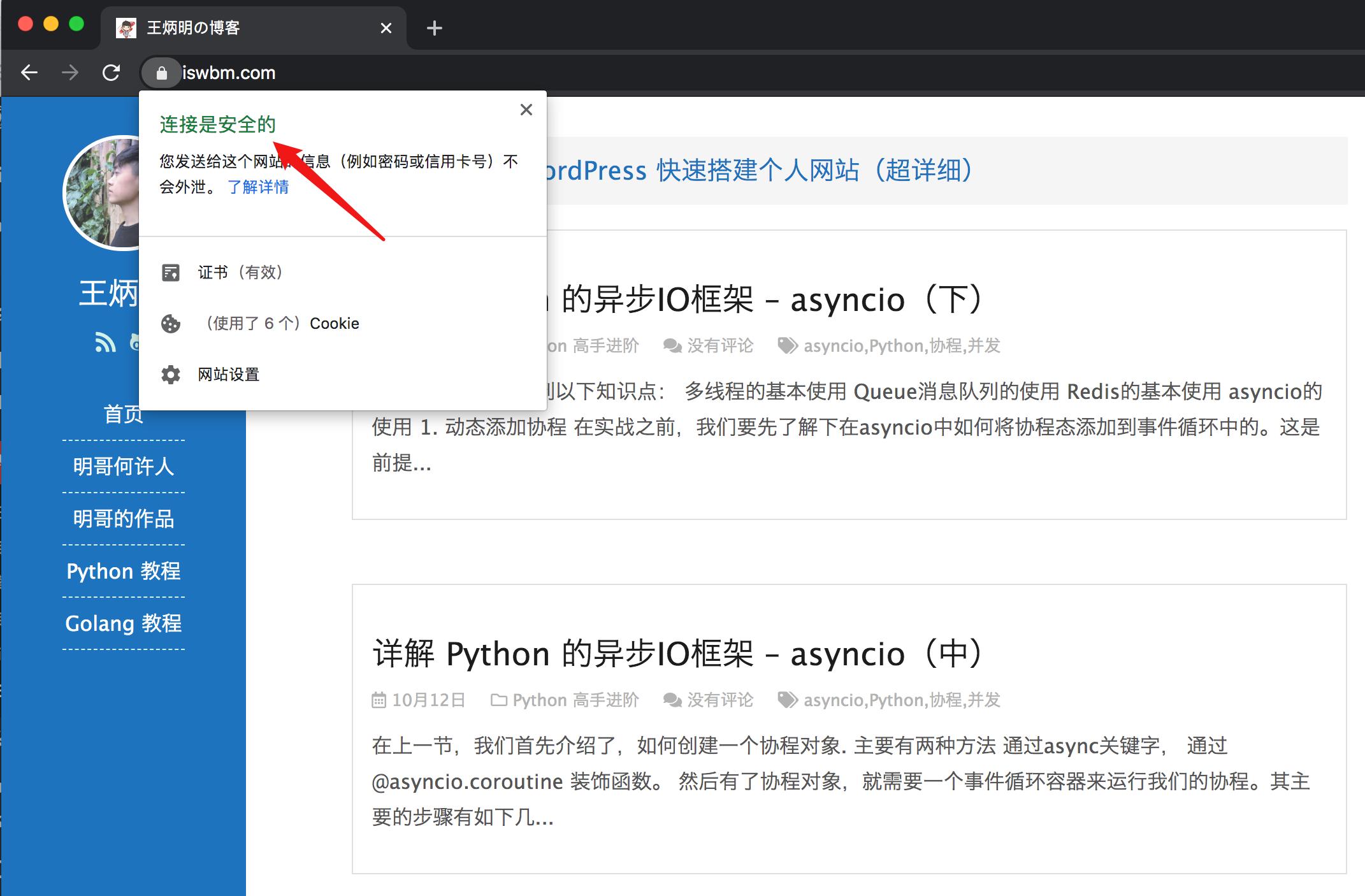Open Golang 教程 sidebar link
The height and width of the screenshot is (896, 1365).
(124, 623)
